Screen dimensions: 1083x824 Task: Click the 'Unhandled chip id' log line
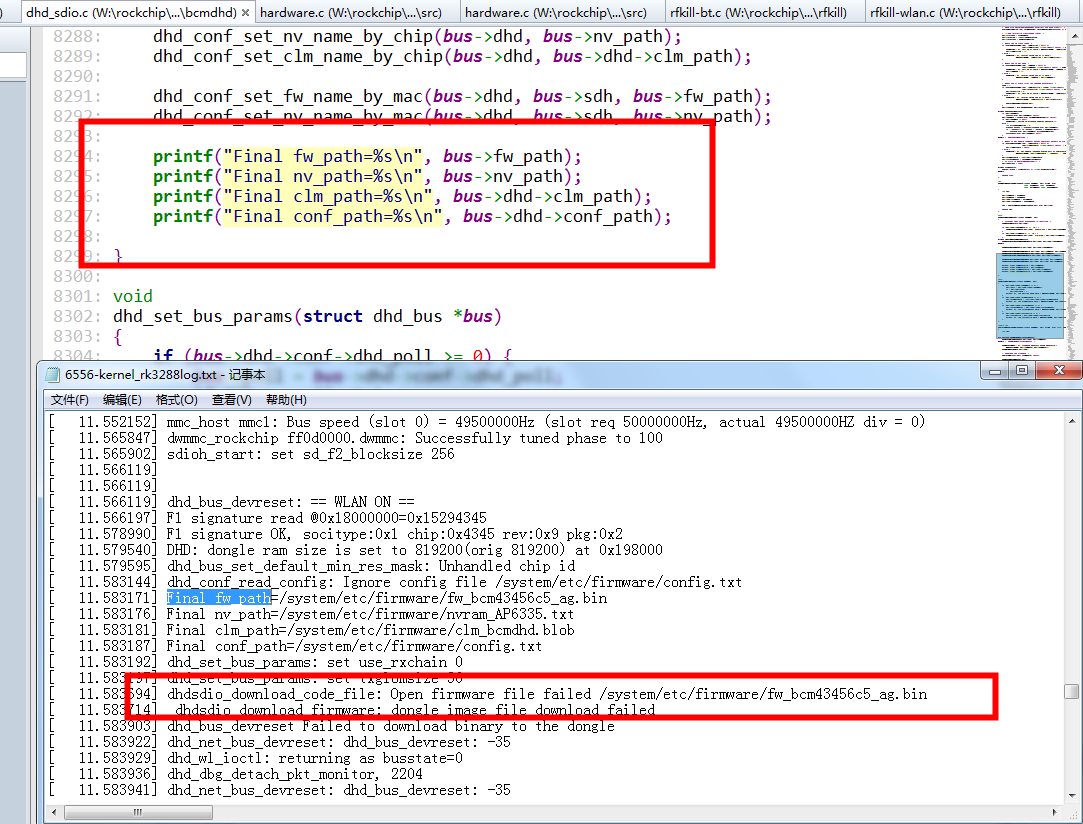pos(371,566)
